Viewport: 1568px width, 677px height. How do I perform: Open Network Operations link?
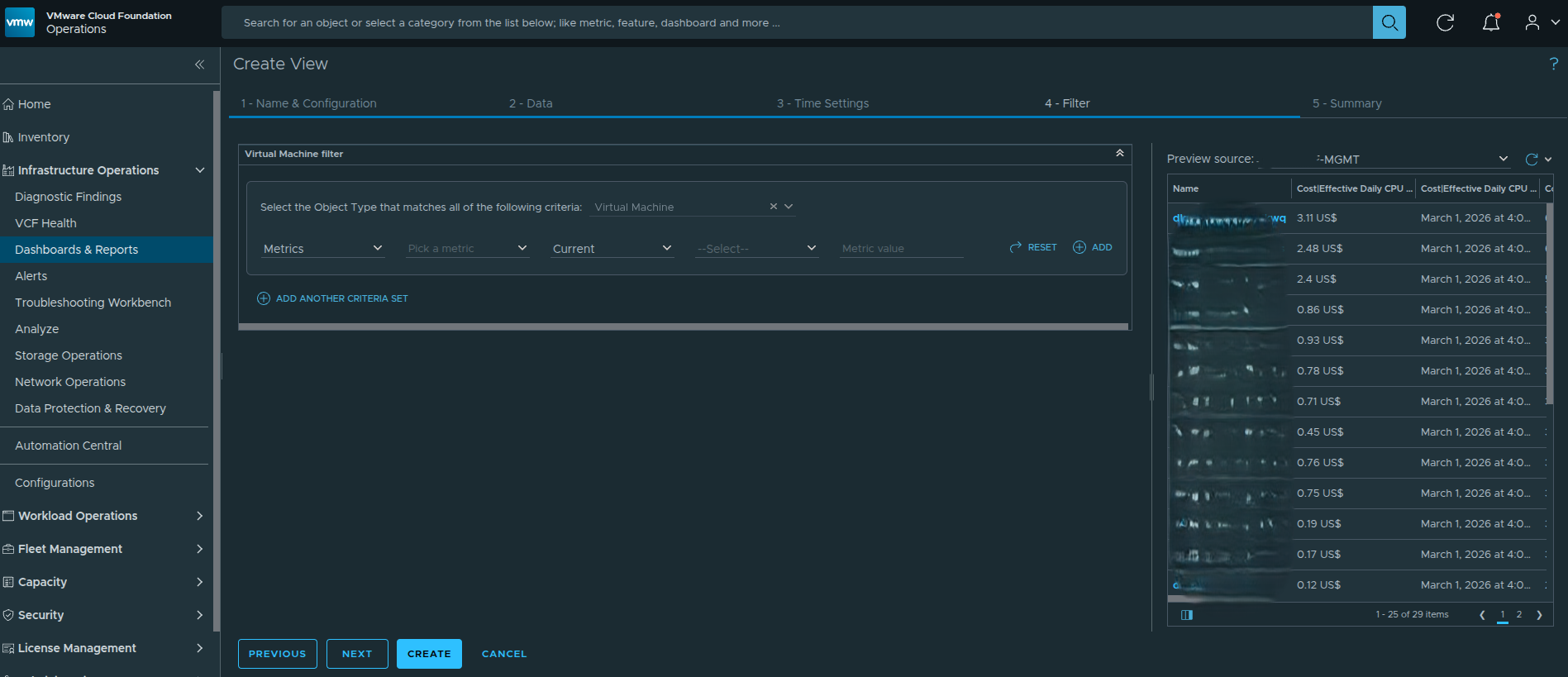[x=70, y=382]
